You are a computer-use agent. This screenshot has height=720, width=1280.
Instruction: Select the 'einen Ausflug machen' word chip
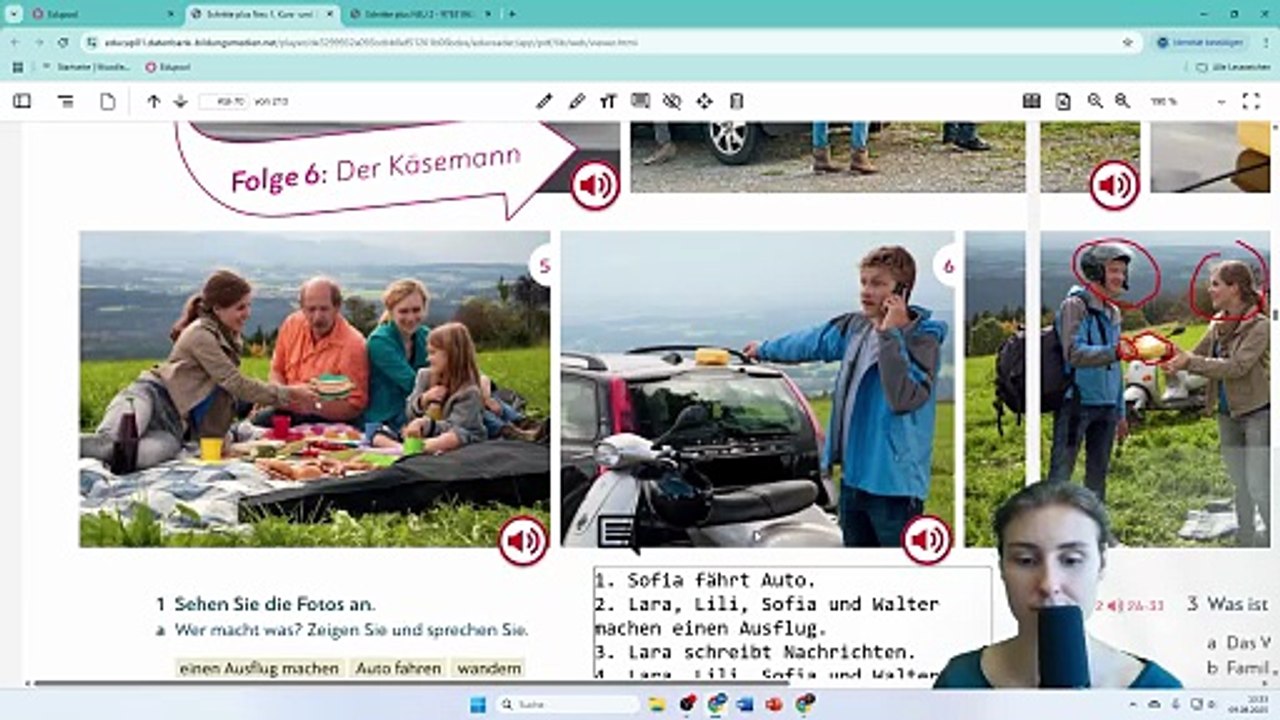pyautogui.click(x=259, y=668)
